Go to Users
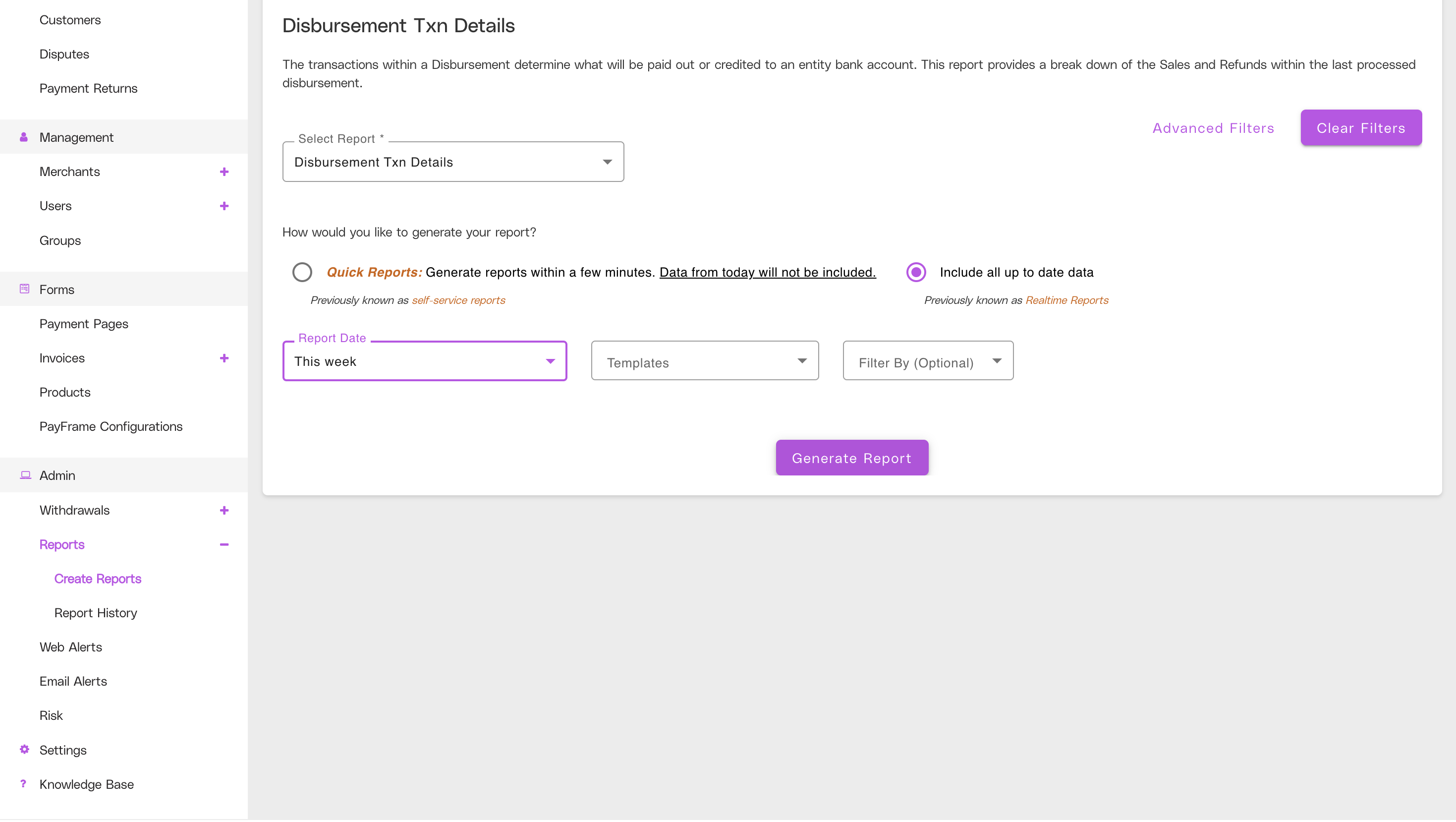Screen dimensions: 1456x822 pyautogui.click(x=56, y=206)
